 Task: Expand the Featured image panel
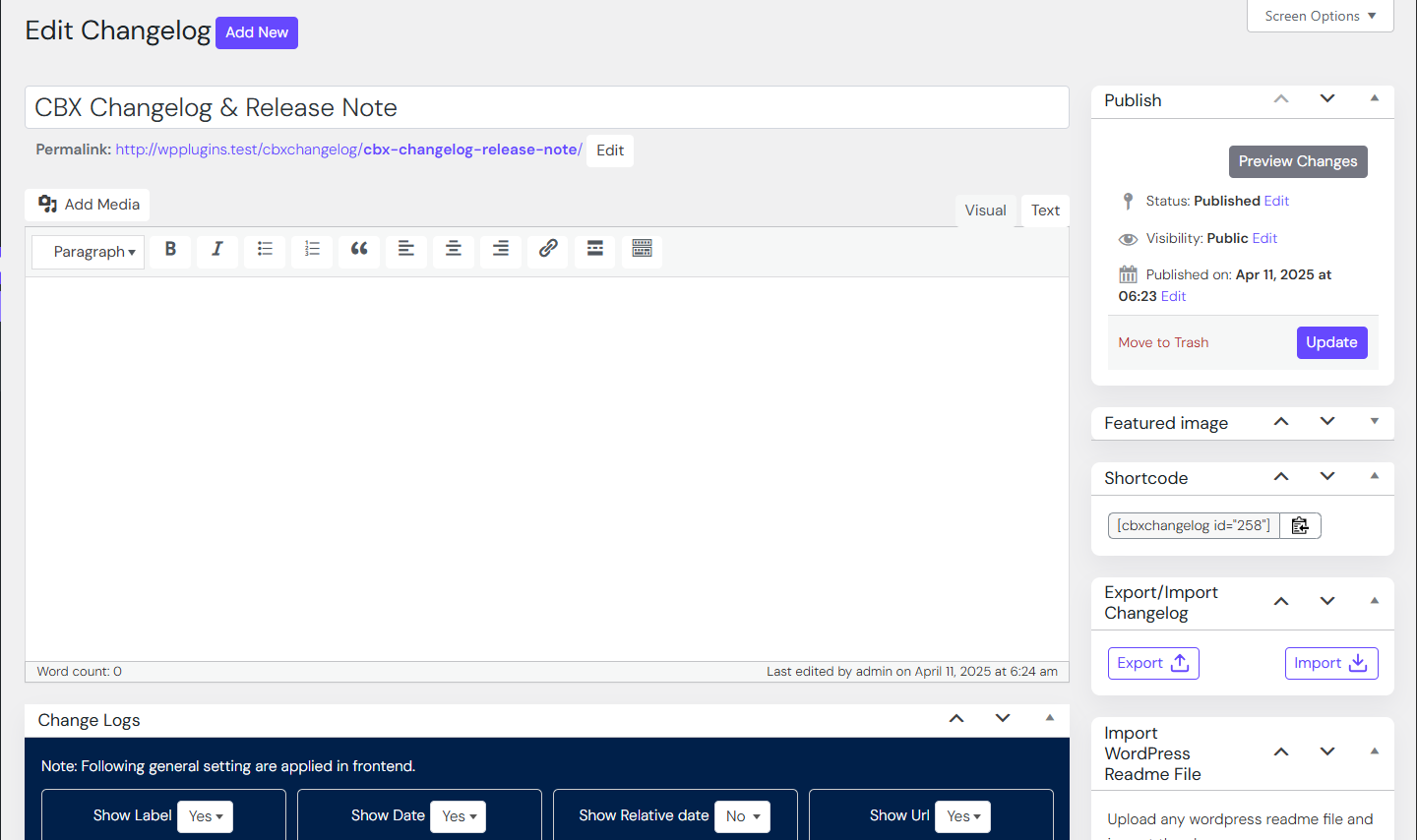click(x=1375, y=422)
